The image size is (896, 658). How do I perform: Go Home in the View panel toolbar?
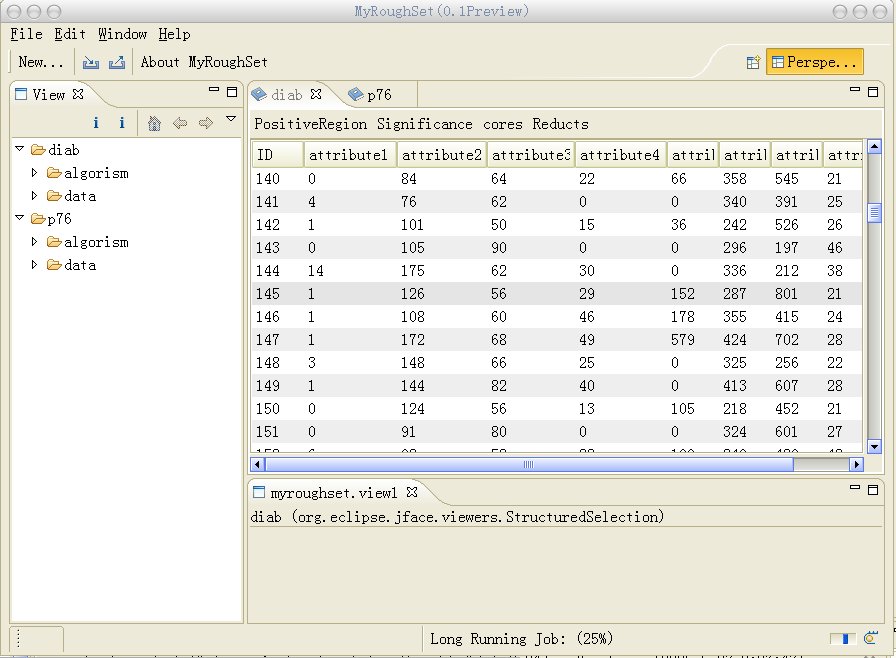point(154,123)
